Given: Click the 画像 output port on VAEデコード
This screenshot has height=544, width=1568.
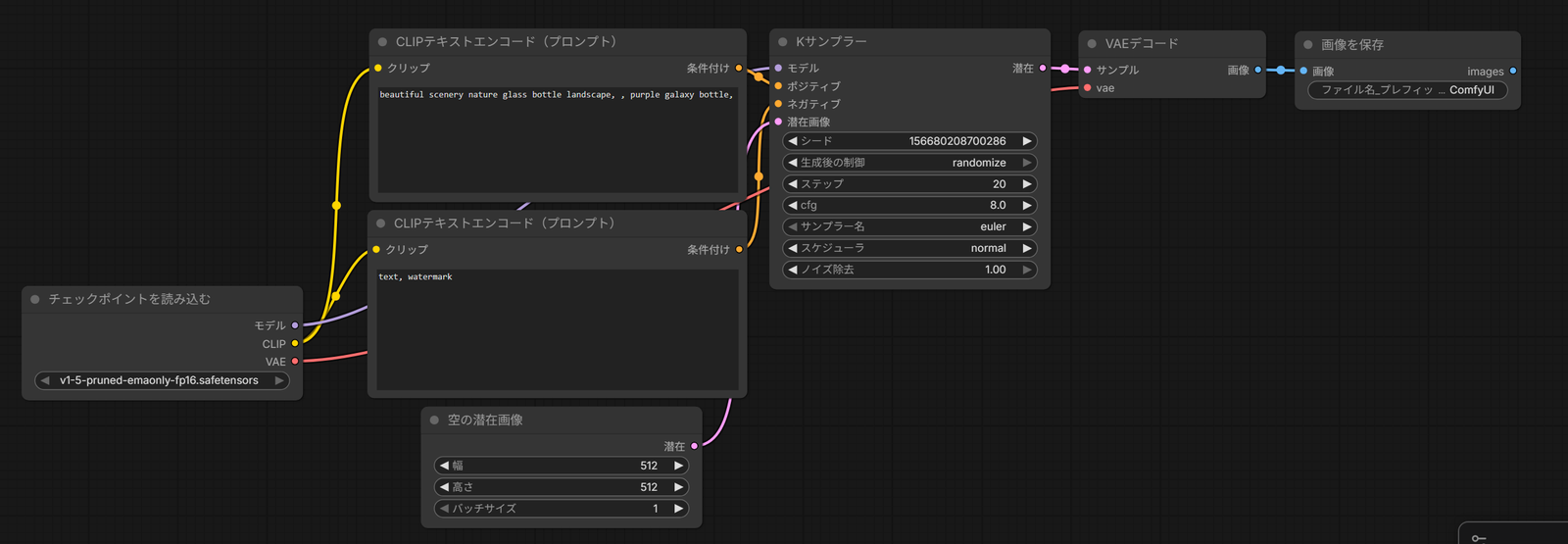Looking at the screenshot, I should pyautogui.click(x=1258, y=71).
